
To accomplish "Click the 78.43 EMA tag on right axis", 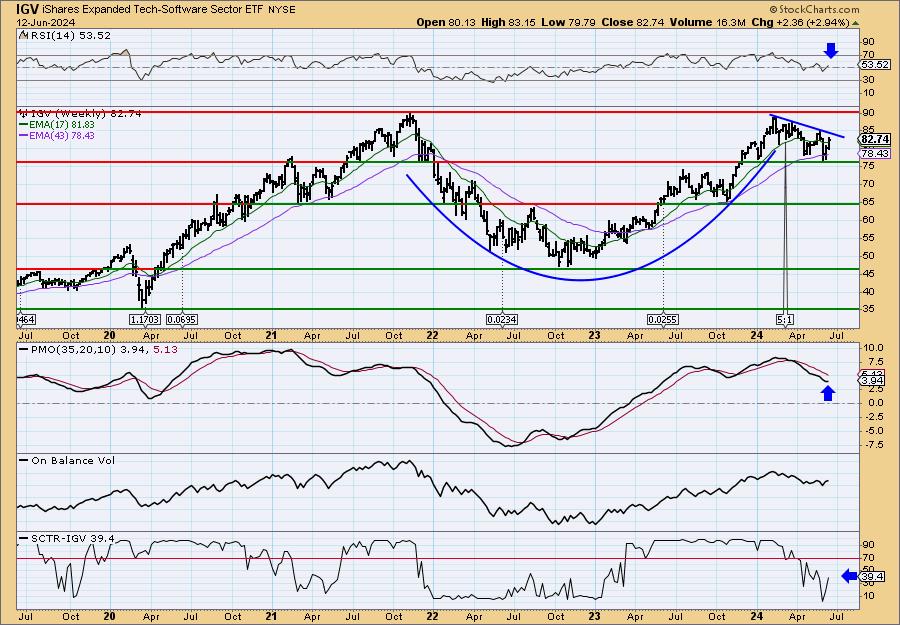I will (875, 154).
